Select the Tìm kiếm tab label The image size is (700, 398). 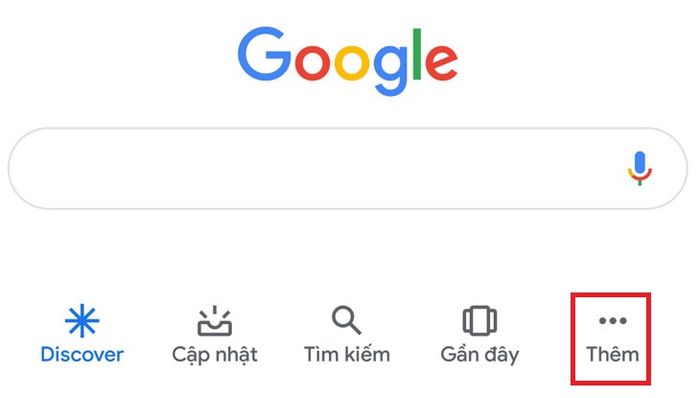(347, 355)
